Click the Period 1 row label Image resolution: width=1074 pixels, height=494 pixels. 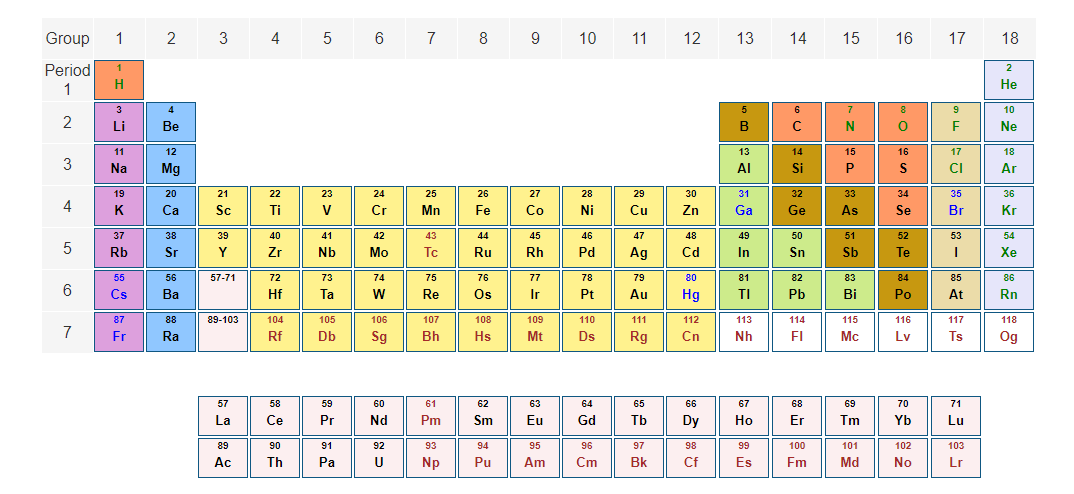tap(67, 80)
